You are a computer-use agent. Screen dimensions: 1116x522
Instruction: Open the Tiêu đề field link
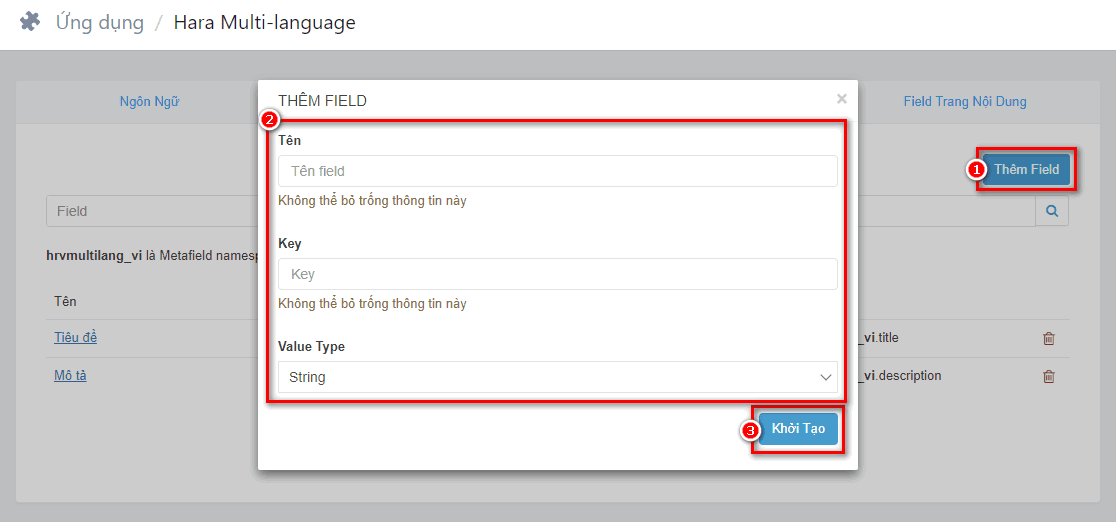click(75, 337)
